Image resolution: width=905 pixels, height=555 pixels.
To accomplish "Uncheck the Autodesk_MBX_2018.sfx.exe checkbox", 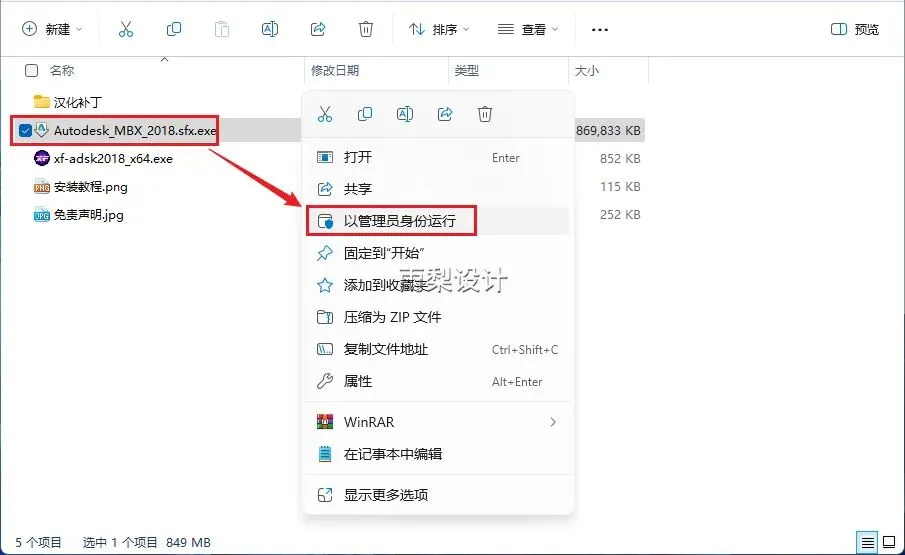I will click(x=25, y=130).
